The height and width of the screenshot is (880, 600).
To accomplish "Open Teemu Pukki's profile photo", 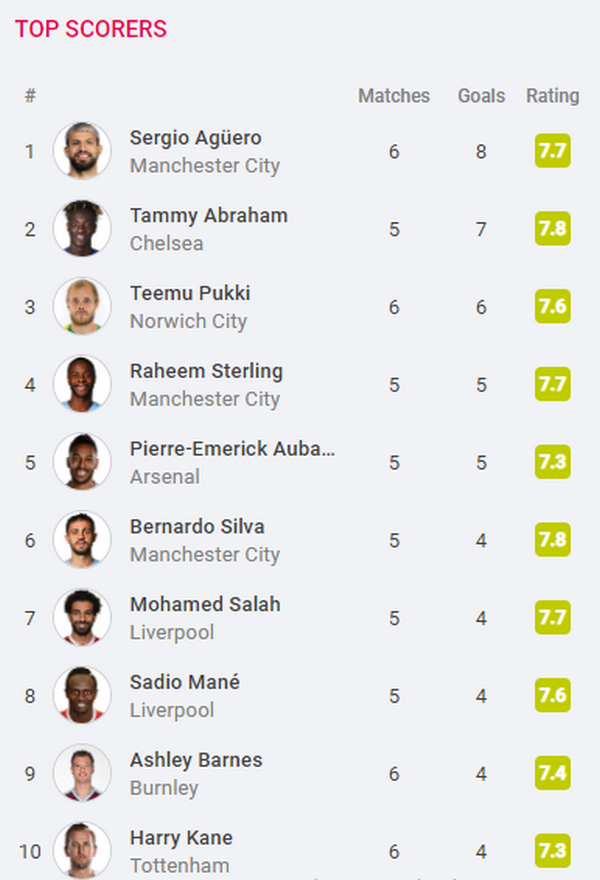I will click(x=82, y=307).
